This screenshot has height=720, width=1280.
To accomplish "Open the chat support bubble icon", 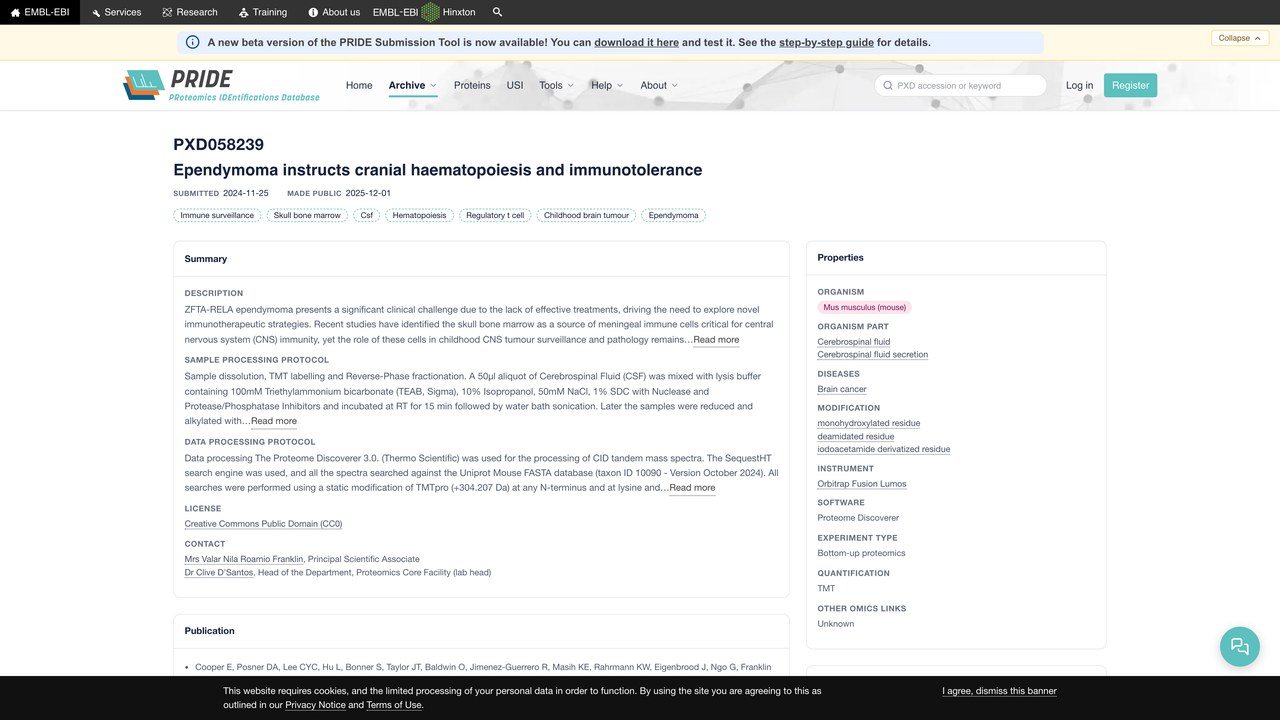I will coord(1240,646).
